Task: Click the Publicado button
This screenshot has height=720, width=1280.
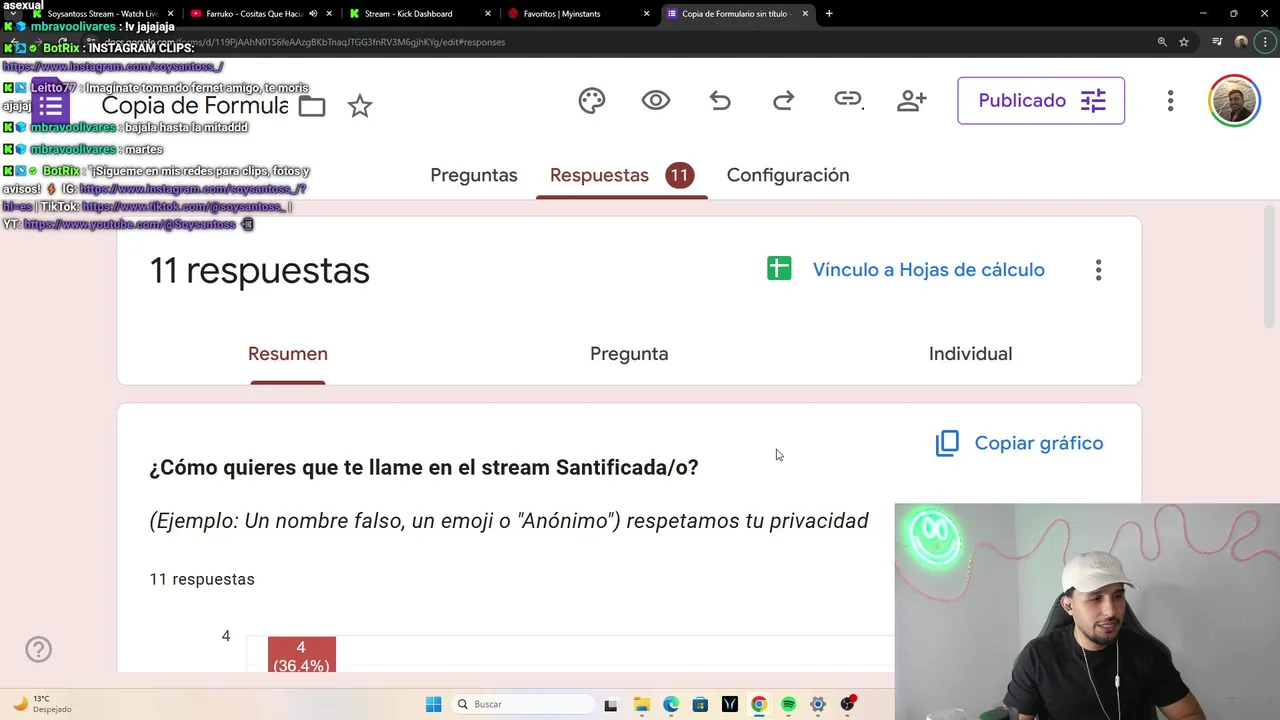Action: point(1041,100)
